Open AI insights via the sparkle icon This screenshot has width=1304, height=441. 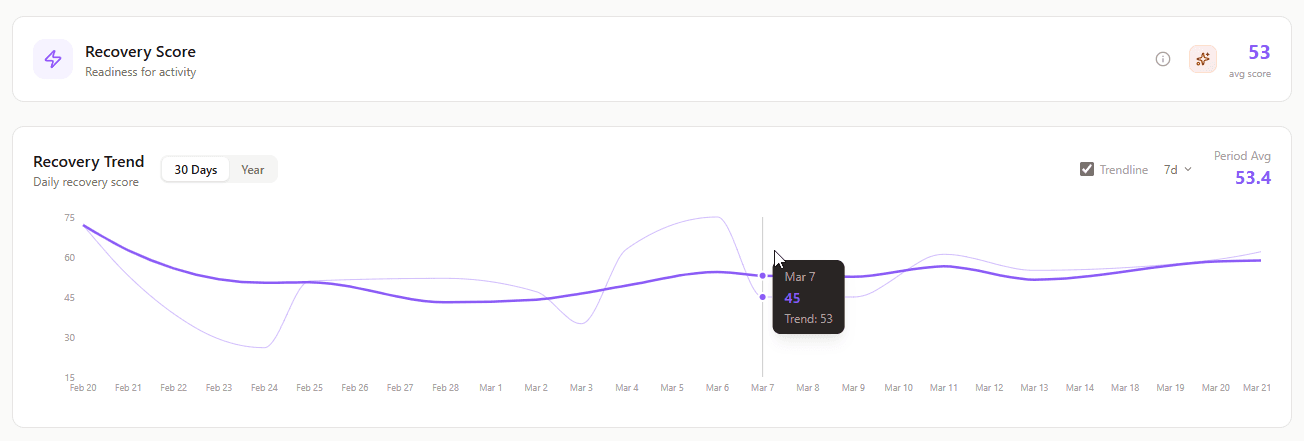[1203, 59]
